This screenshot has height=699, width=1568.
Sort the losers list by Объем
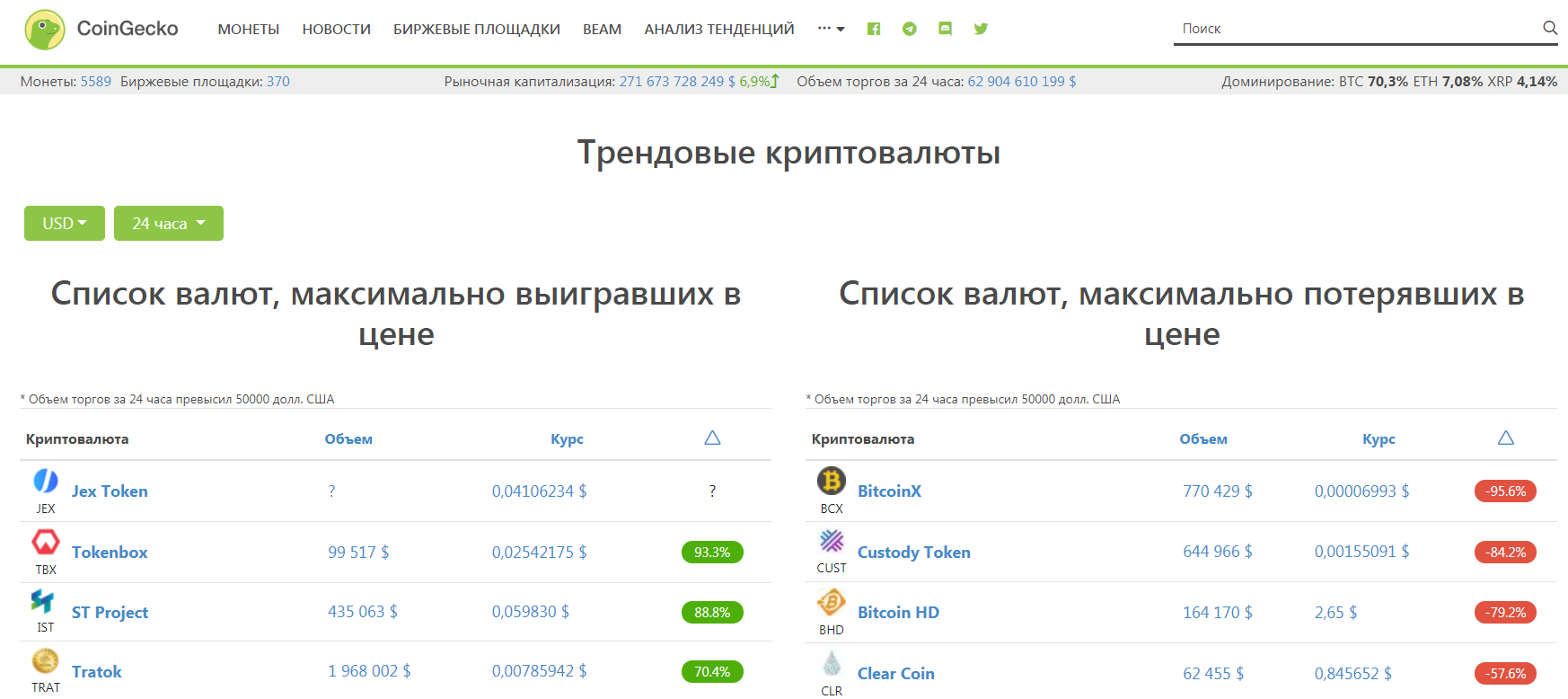(1202, 439)
